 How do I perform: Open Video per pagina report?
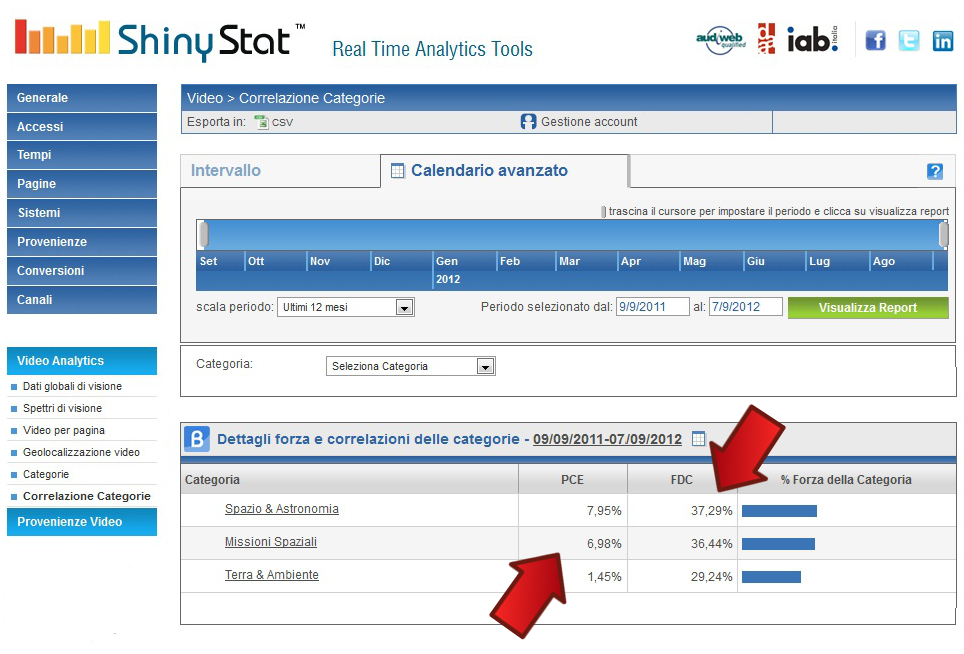63,430
